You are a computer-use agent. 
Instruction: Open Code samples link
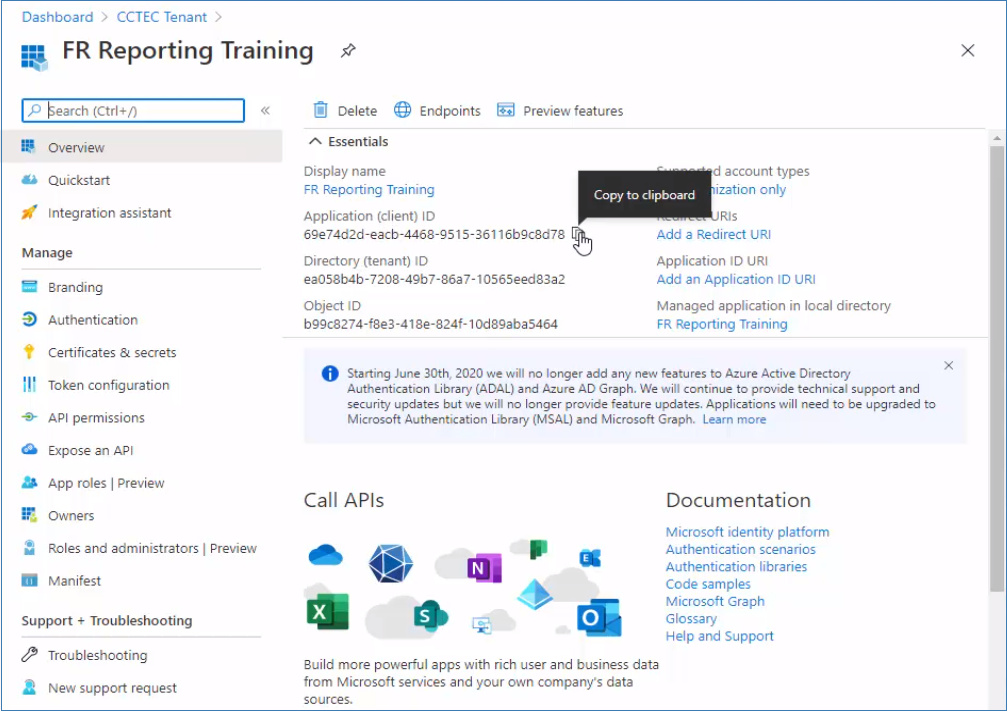(x=708, y=584)
